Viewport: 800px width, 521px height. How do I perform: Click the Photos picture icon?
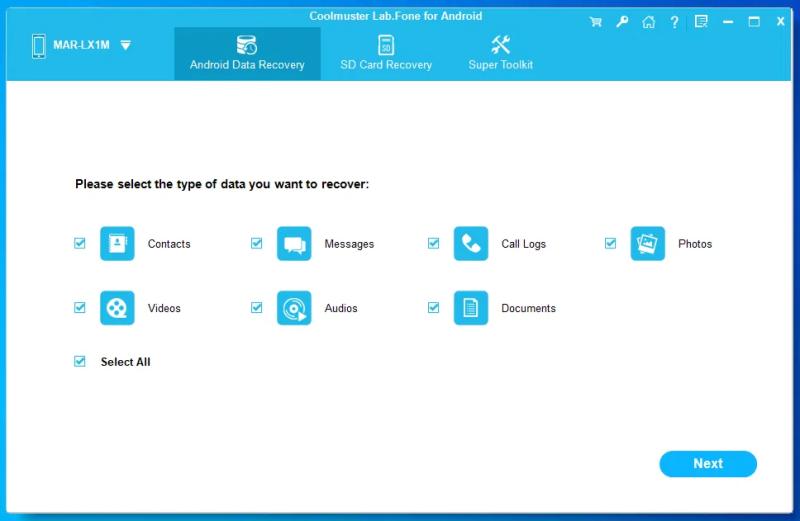click(x=648, y=243)
